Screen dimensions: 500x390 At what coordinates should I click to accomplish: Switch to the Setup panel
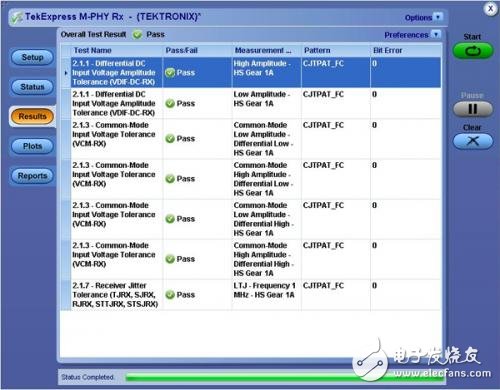tap(32, 57)
